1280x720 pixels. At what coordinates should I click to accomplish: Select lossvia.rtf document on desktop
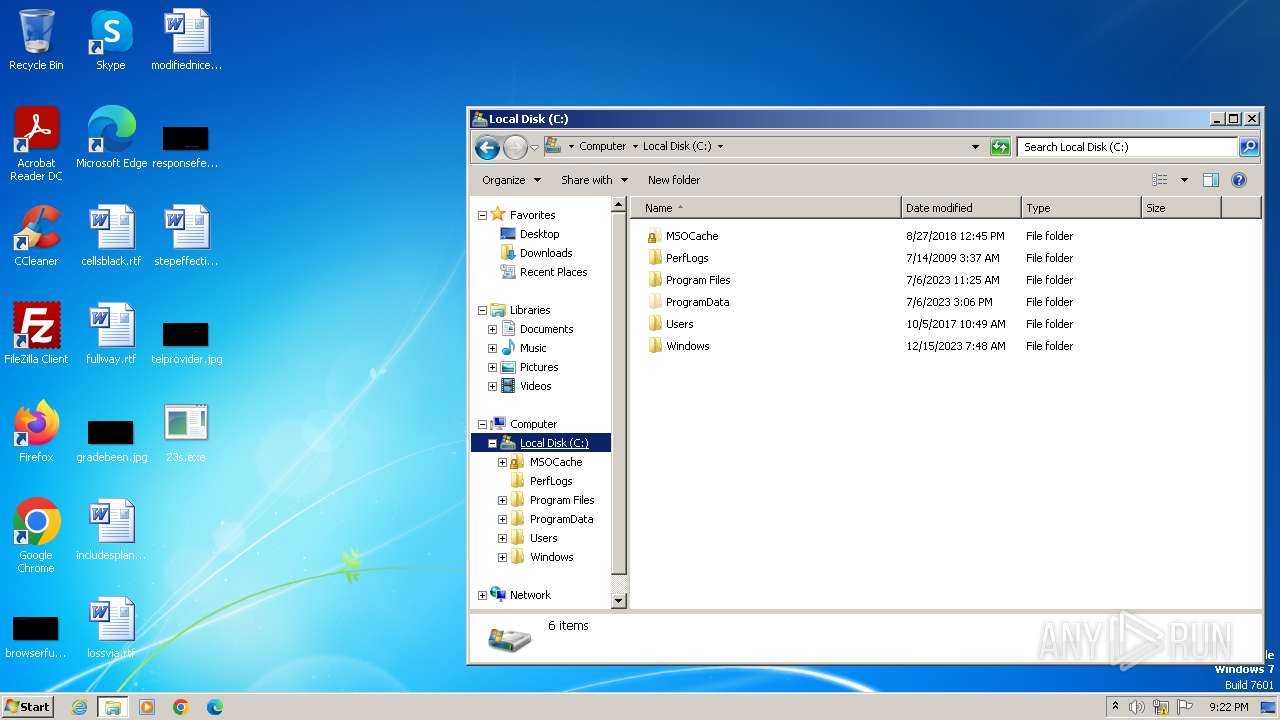click(x=111, y=628)
